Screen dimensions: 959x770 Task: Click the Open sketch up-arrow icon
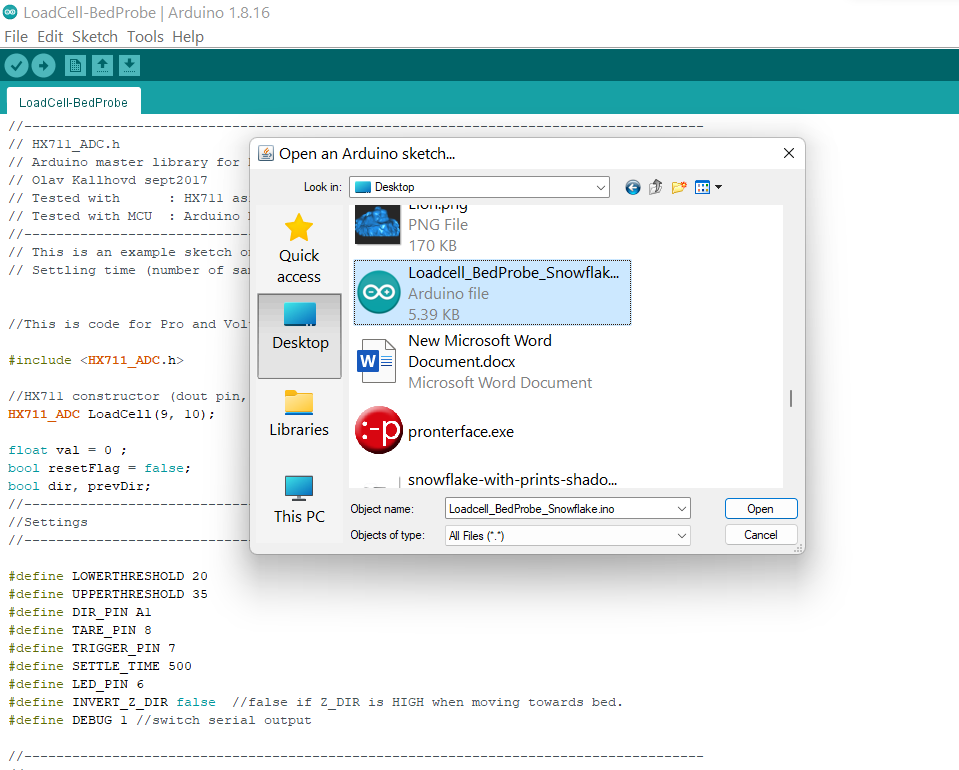[x=102, y=66]
